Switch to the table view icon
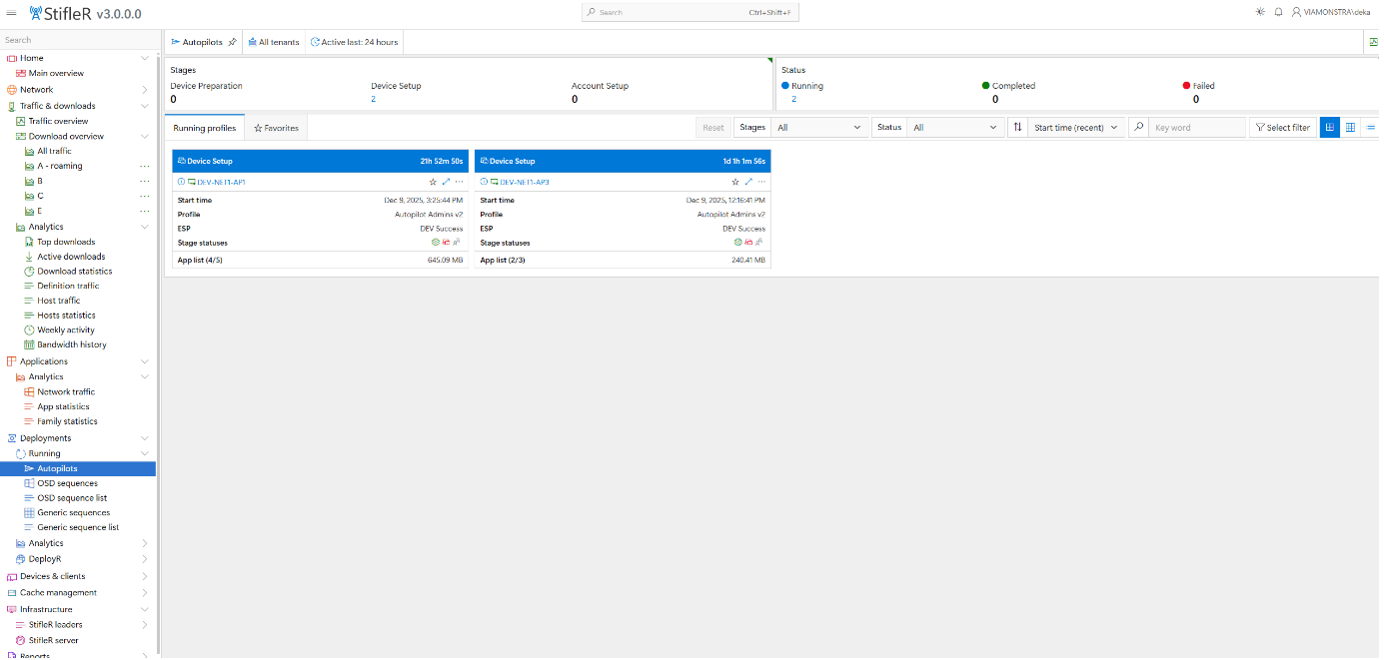The height and width of the screenshot is (660, 1384). click(1350, 127)
